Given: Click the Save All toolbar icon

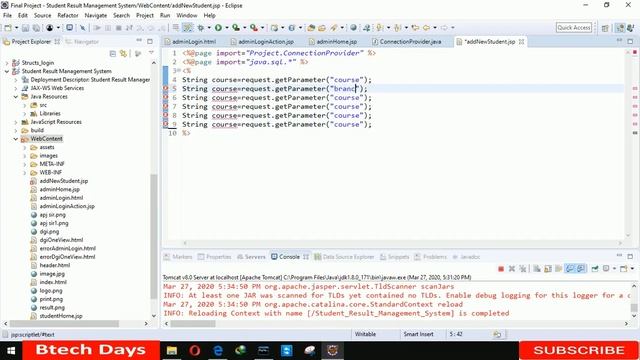Looking at the screenshot, I should tap(36, 28).
